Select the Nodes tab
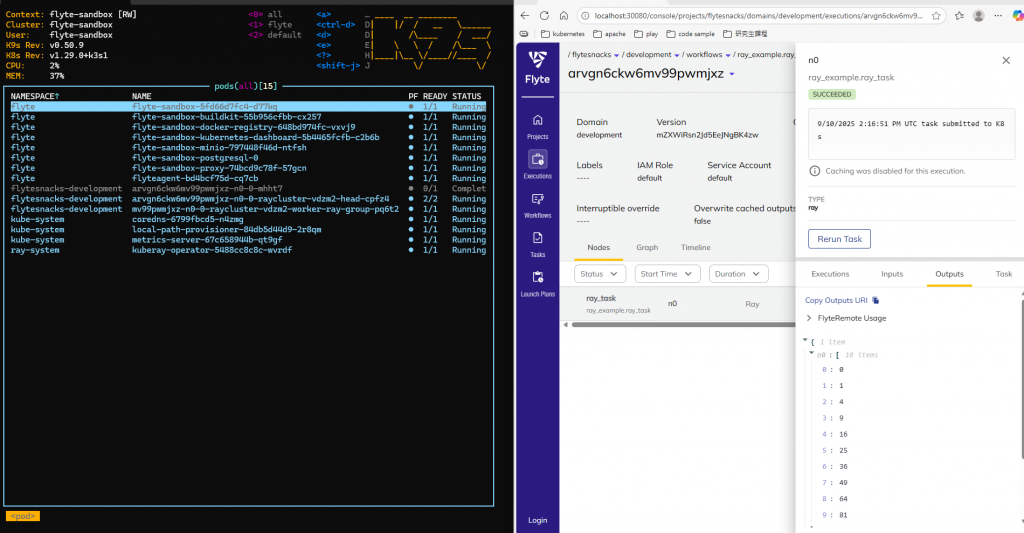Viewport: 1024px width, 533px height. tap(598, 248)
